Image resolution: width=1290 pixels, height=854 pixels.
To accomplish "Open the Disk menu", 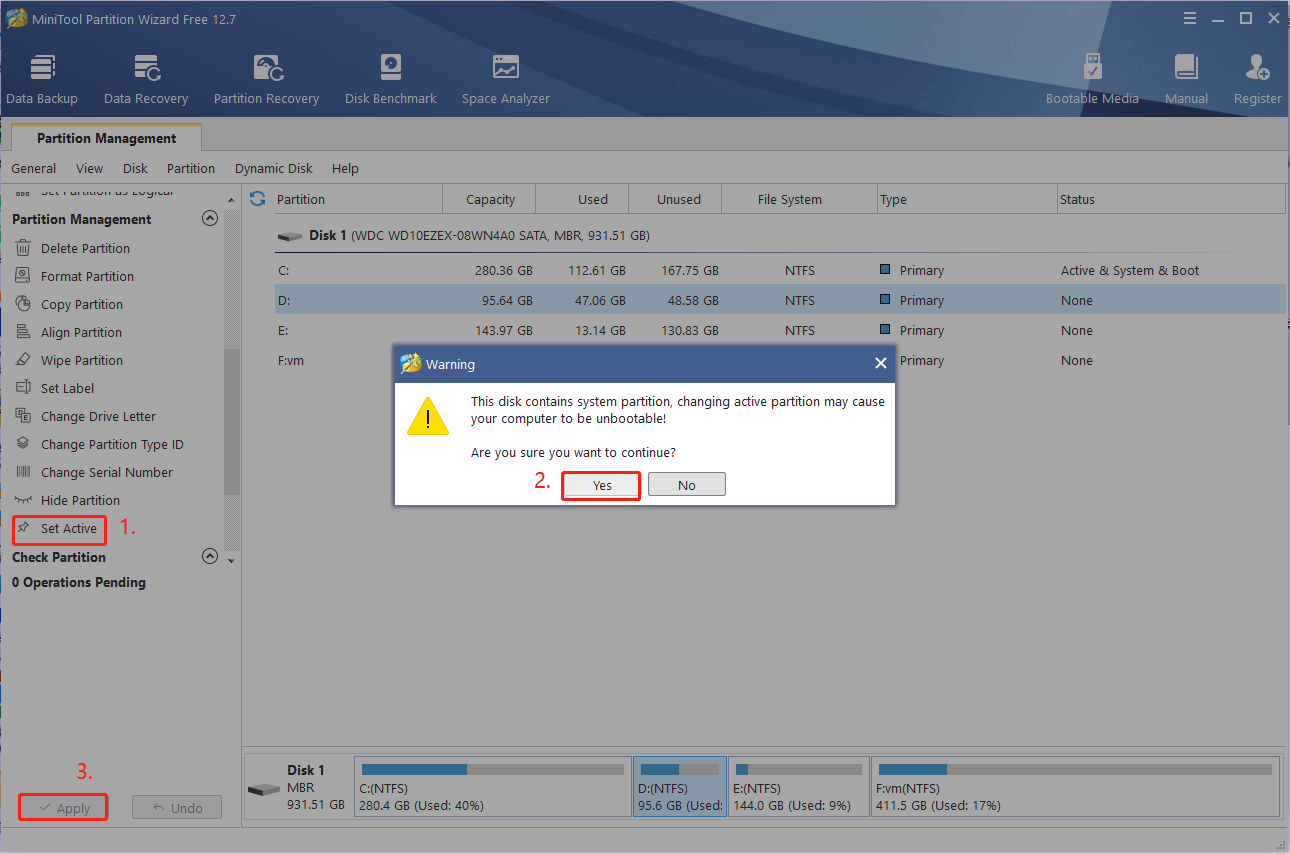I will [x=135, y=168].
